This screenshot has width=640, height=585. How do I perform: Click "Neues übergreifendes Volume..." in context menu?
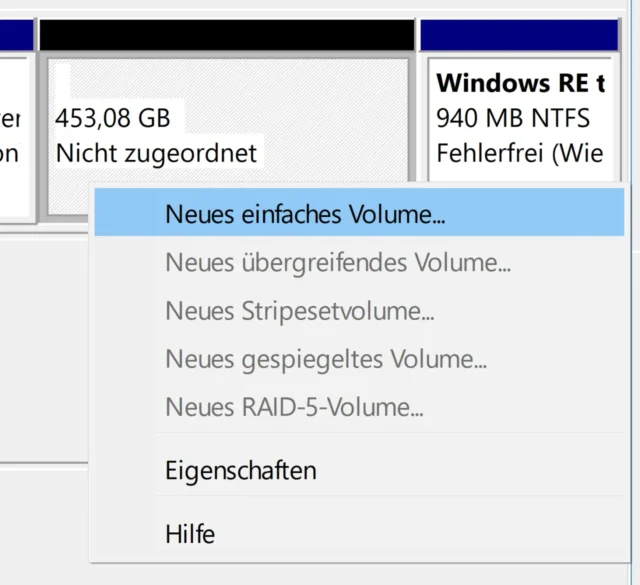[338, 263]
